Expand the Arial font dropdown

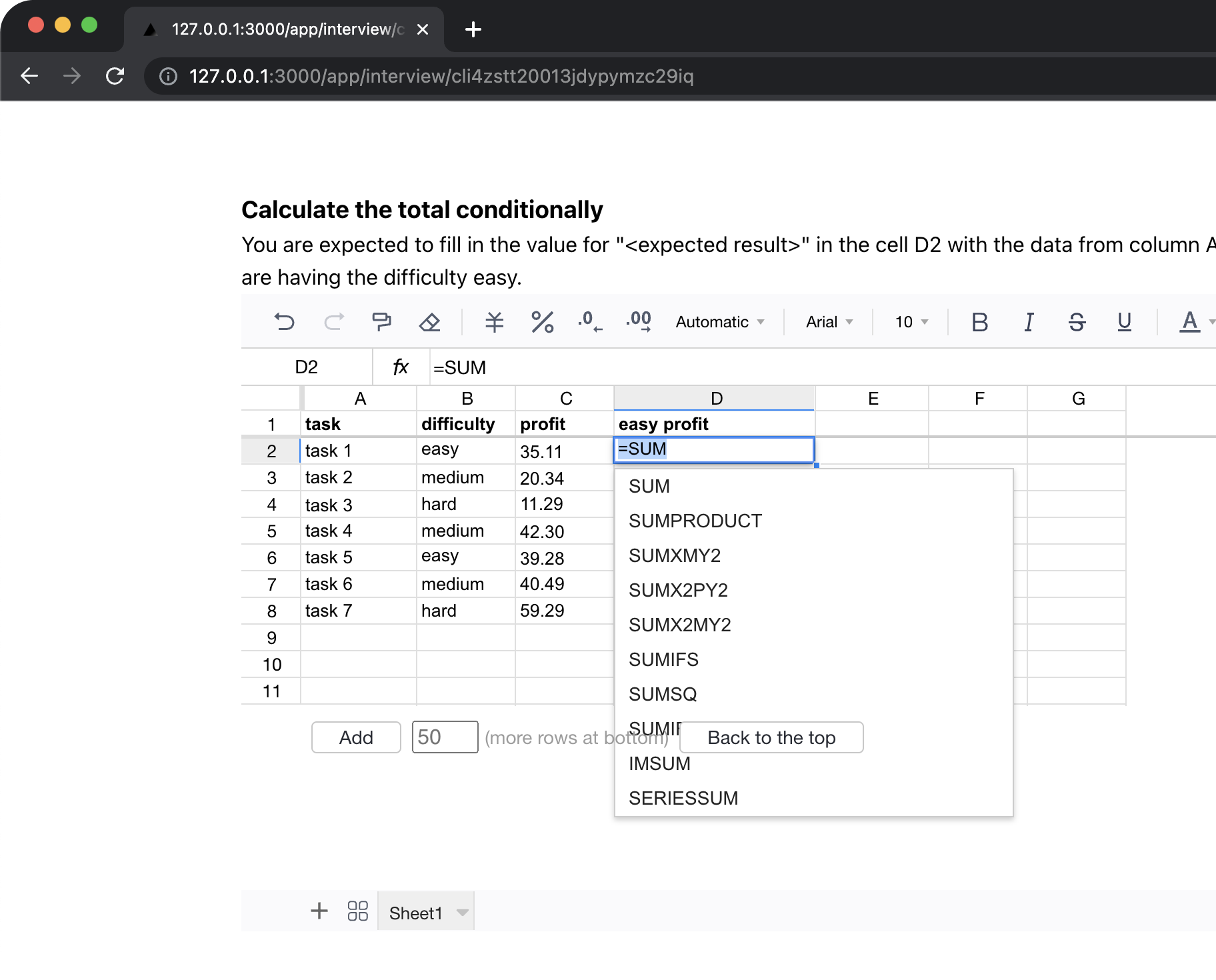(x=829, y=322)
